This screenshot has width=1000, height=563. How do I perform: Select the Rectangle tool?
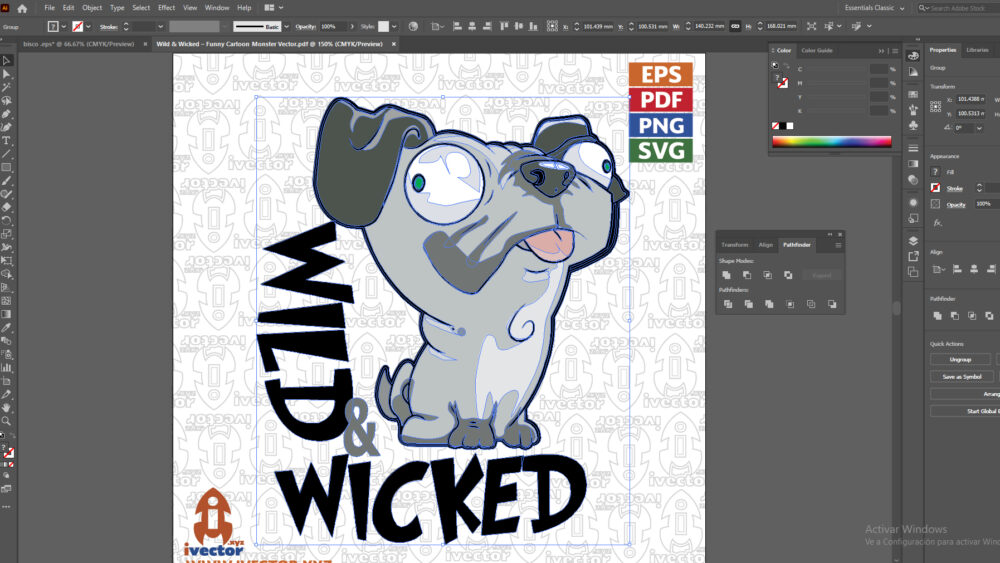point(6,167)
